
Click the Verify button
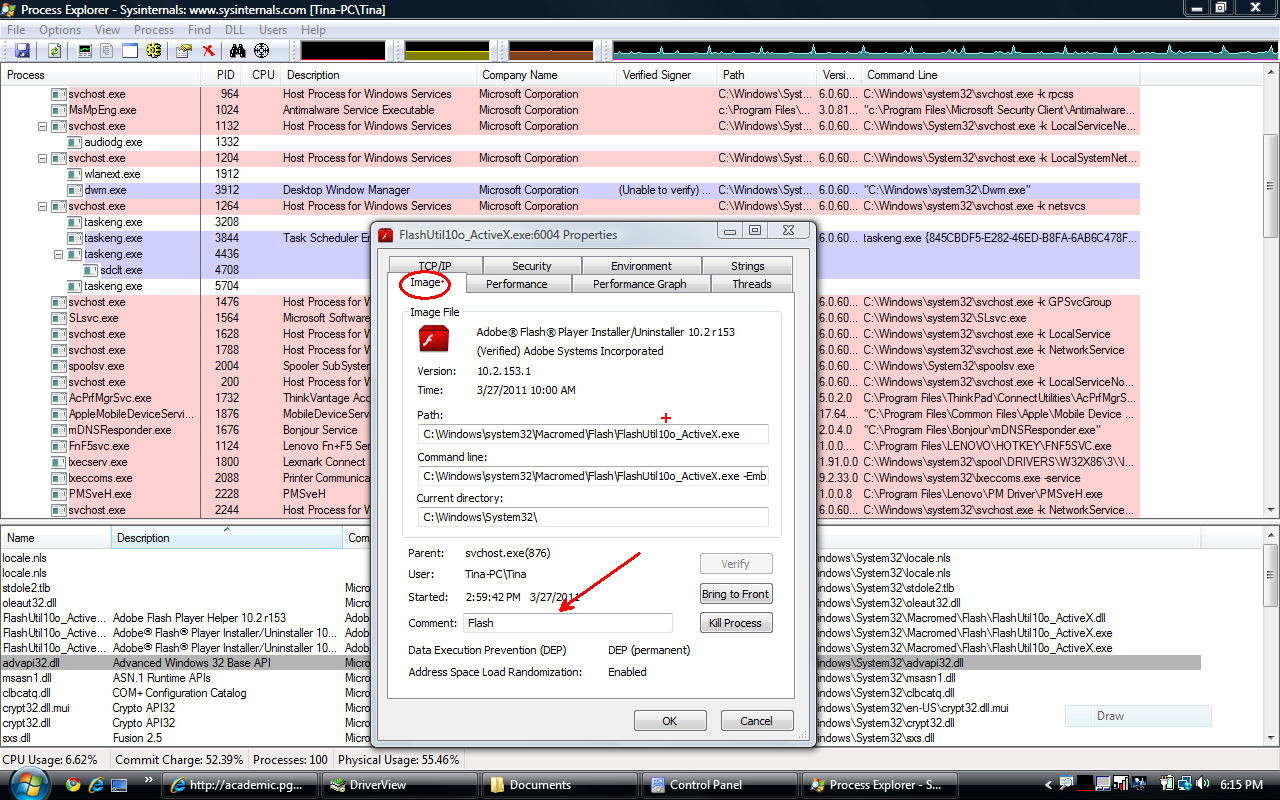click(x=736, y=563)
